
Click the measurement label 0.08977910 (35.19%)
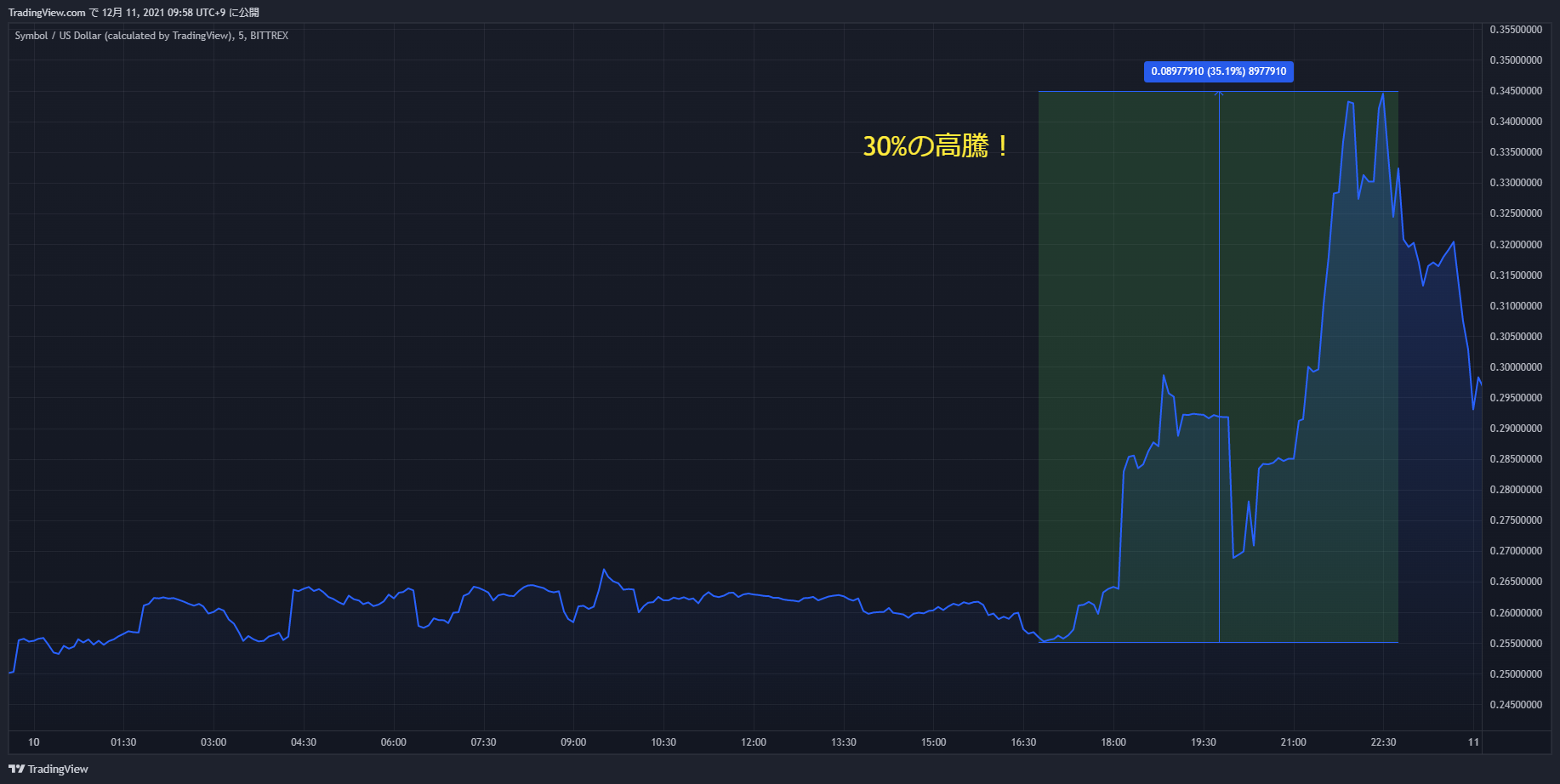pyautogui.click(x=1219, y=71)
